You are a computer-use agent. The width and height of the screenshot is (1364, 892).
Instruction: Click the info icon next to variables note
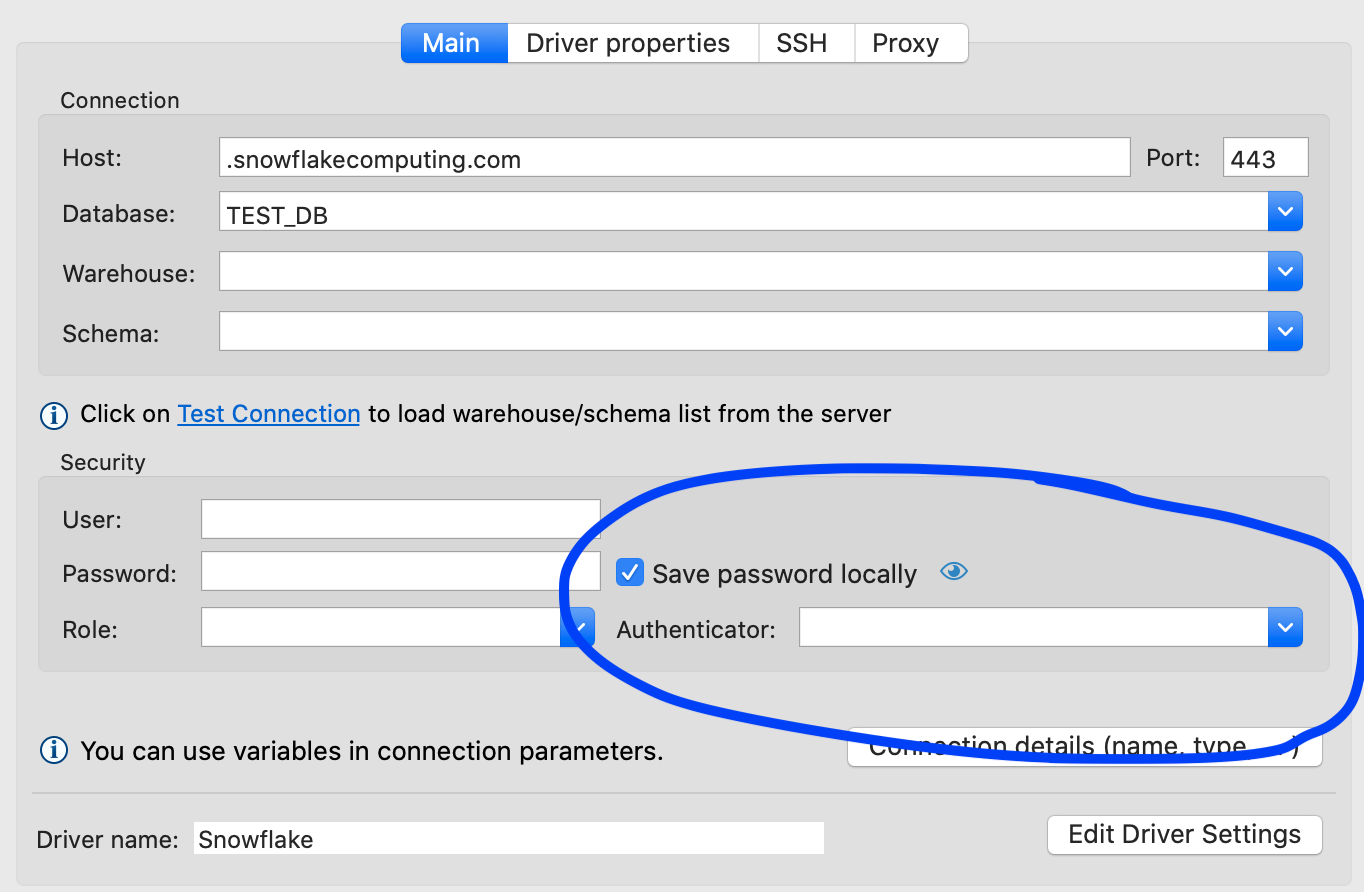(53, 750)
